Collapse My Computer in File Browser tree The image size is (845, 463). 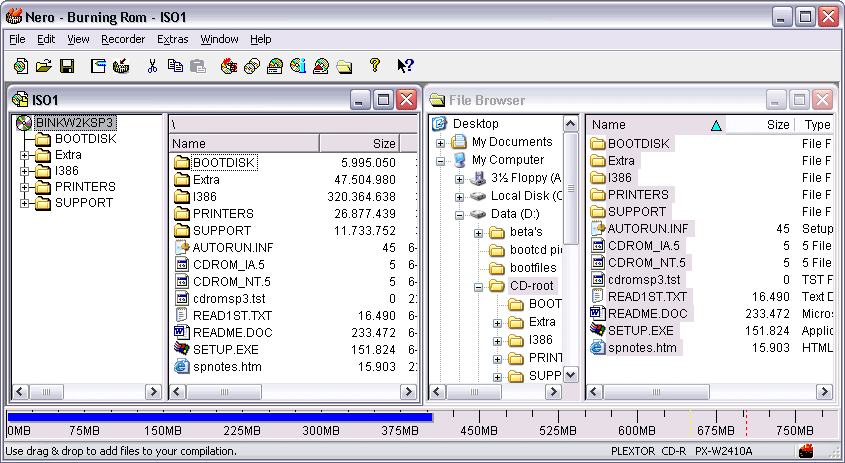click(x=440, y=161)
